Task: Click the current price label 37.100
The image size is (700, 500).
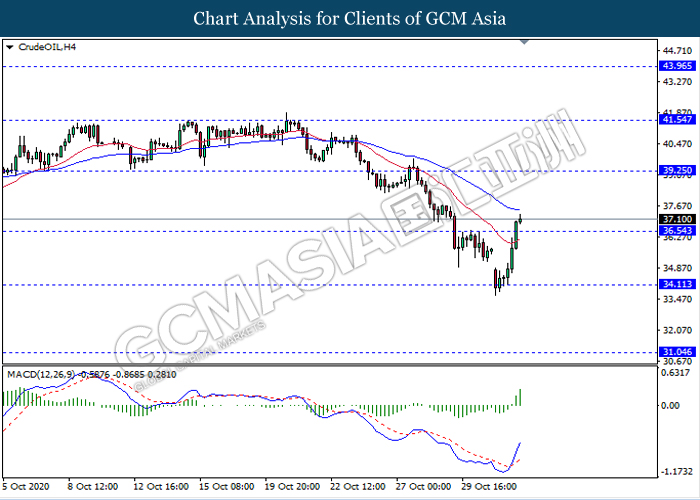Action: click(x=677, y=219)
